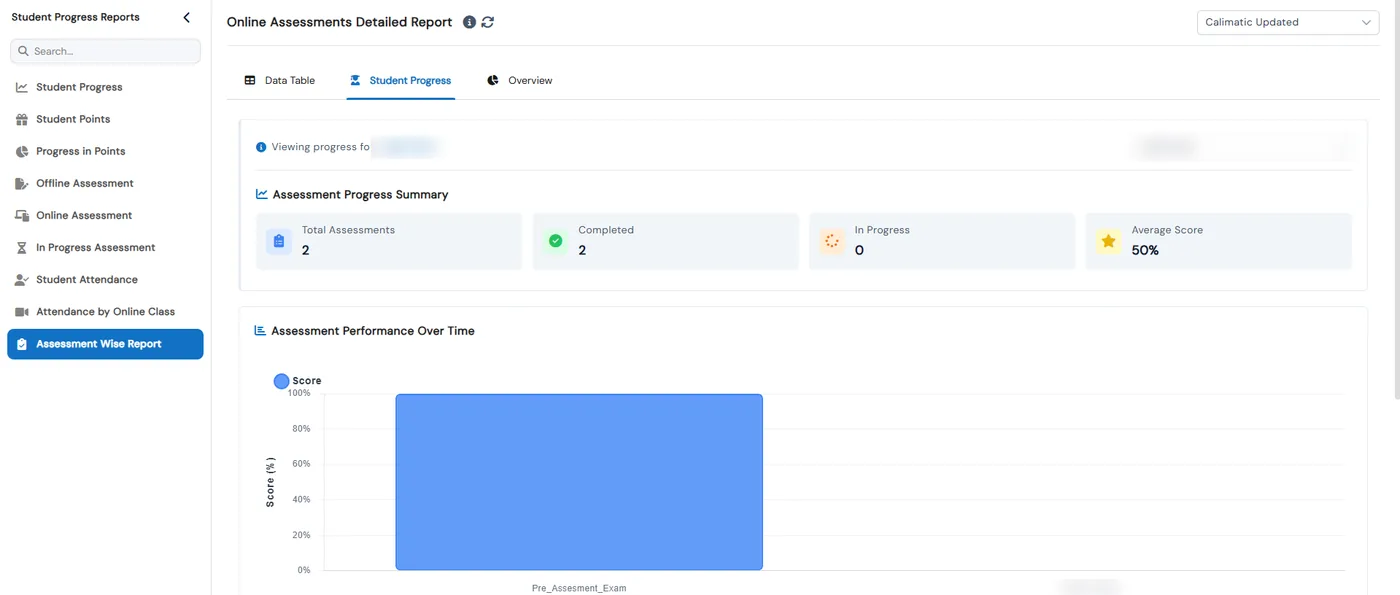Click the Assessment Performance Over Time heading
1400x595 pixels.
(373, 330)
